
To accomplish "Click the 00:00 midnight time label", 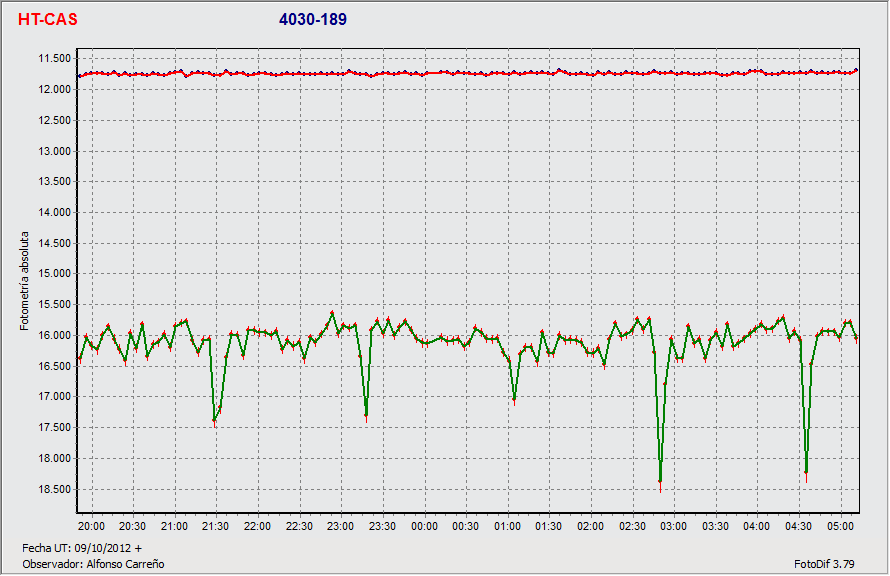I will (x=424, y=526).
